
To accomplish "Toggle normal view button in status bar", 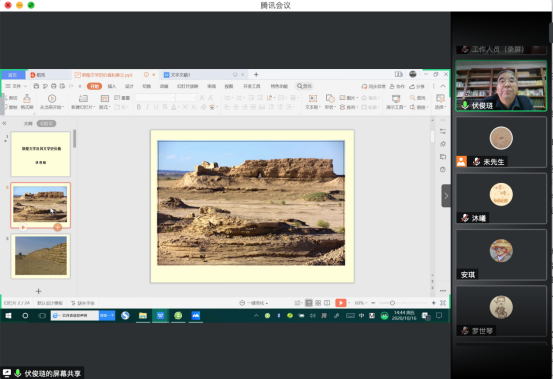I will pyautogui.click(x=309, y=303).
